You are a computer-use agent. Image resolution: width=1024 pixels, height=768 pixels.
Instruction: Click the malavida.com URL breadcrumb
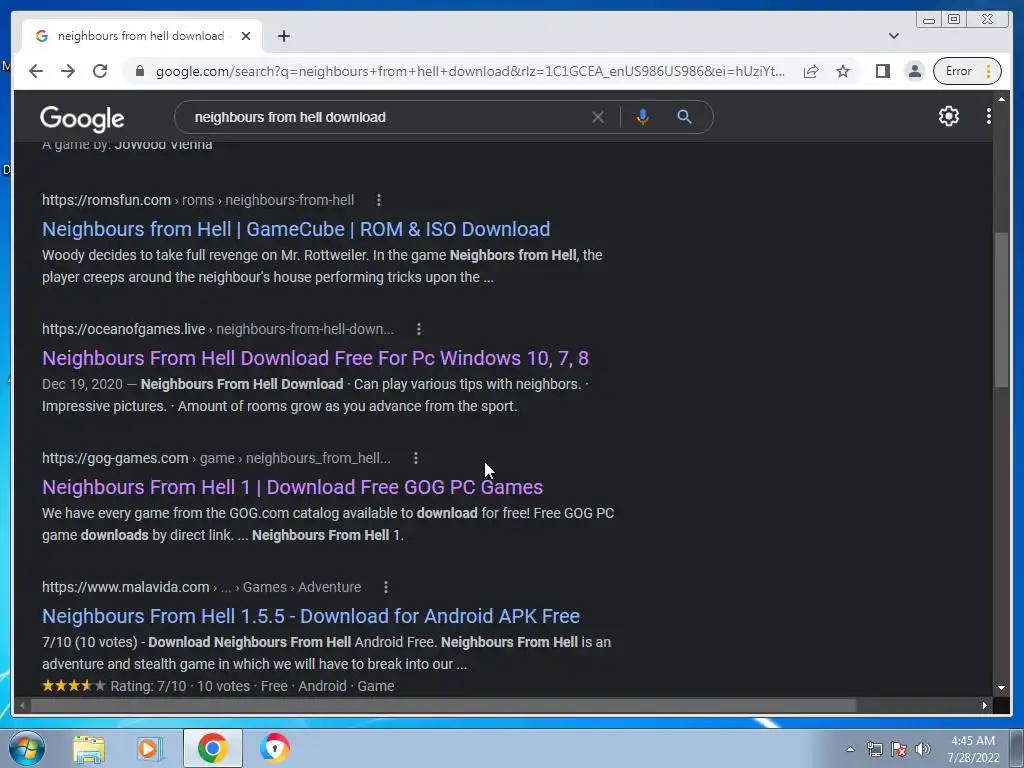(x=201, y=587)
